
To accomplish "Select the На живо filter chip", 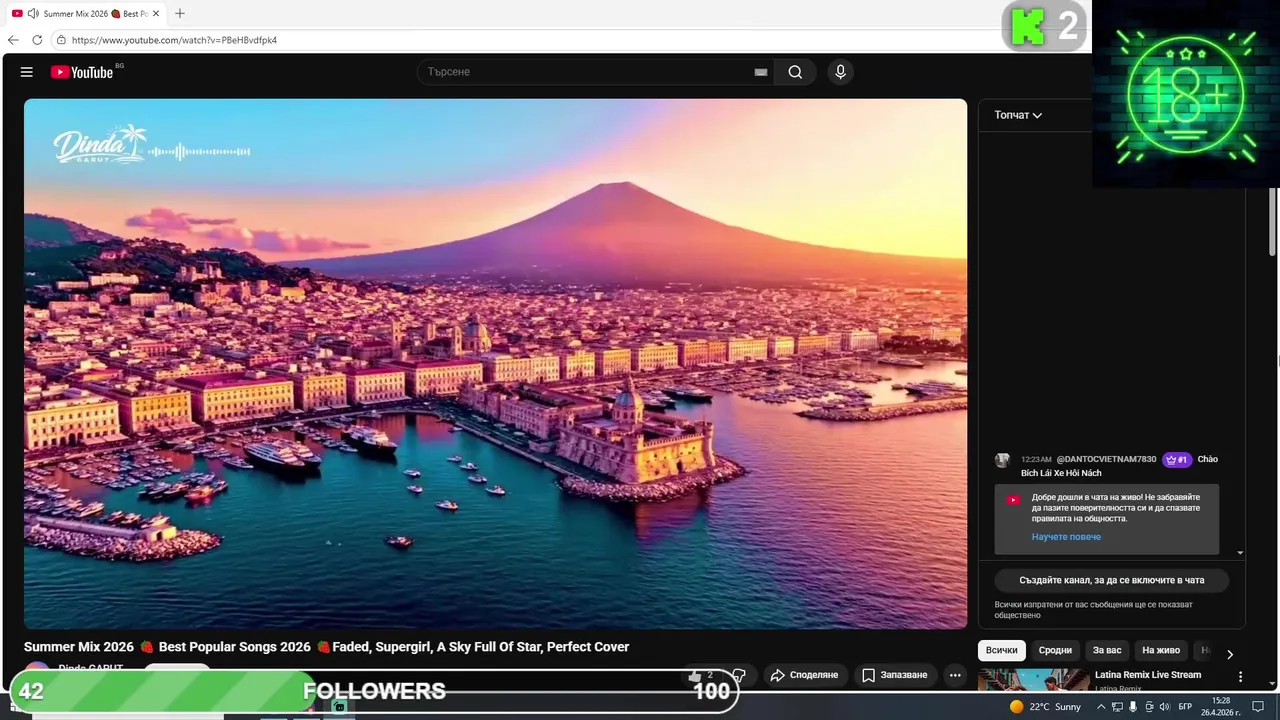I will (1161, 650).
